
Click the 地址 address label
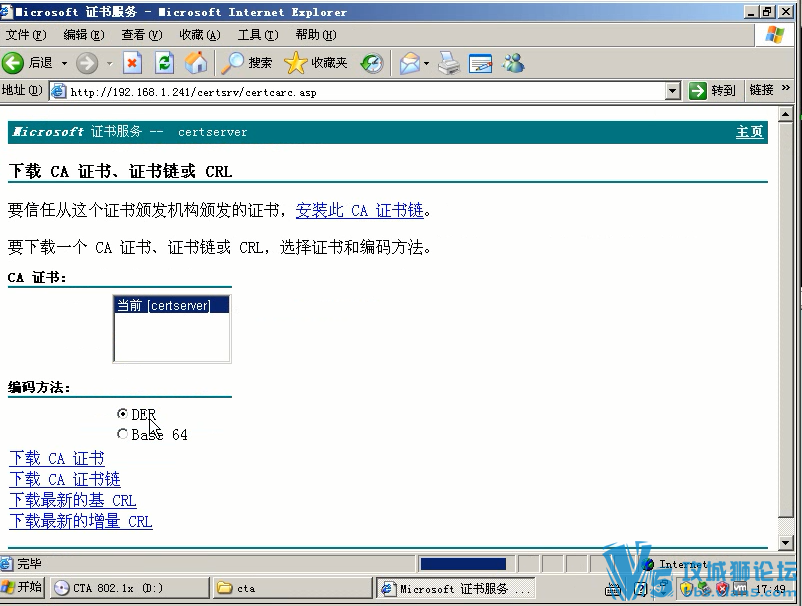click(22, 91)
